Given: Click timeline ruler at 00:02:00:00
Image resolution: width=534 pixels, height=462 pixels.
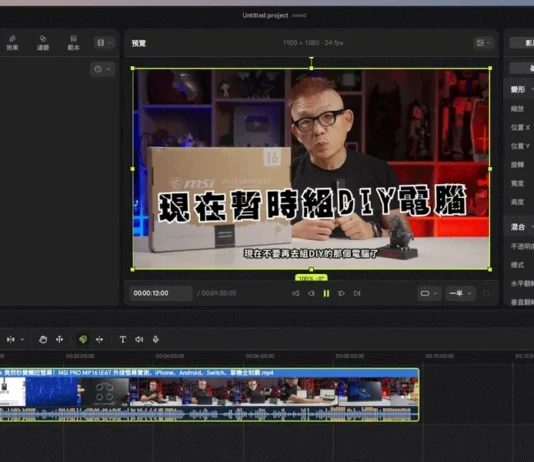Looking at the screenshot, I should [80, 356].
